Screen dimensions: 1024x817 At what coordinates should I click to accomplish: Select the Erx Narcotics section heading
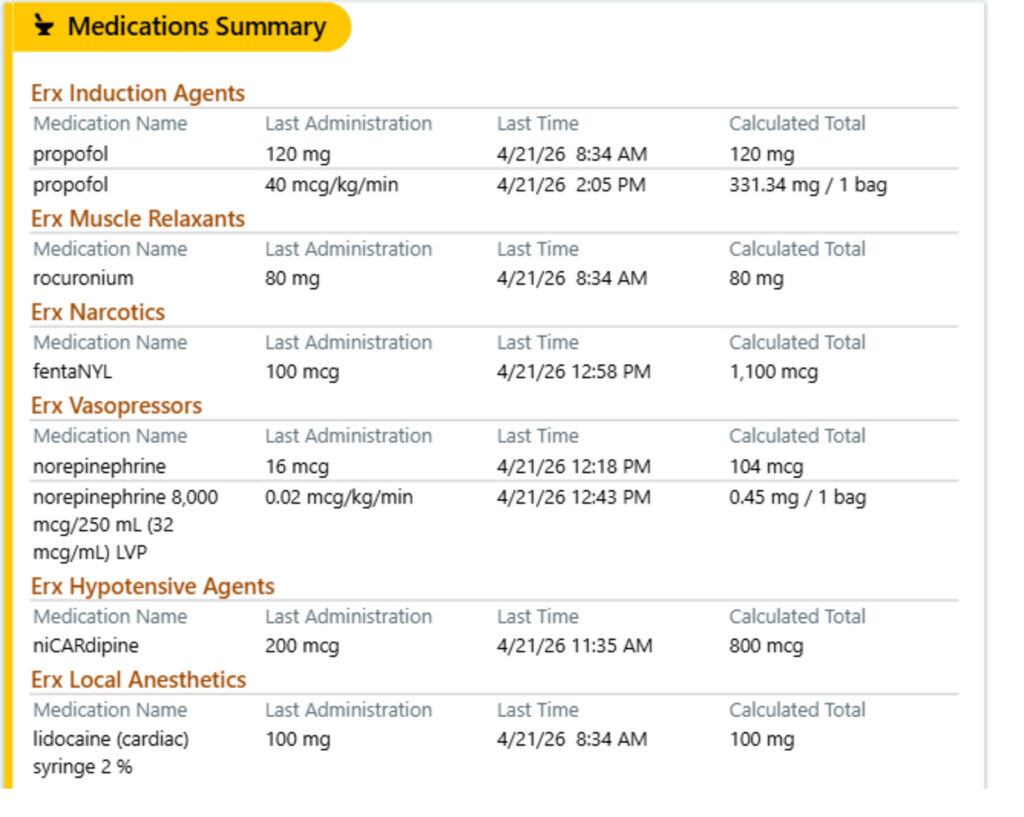coord(98,312)
